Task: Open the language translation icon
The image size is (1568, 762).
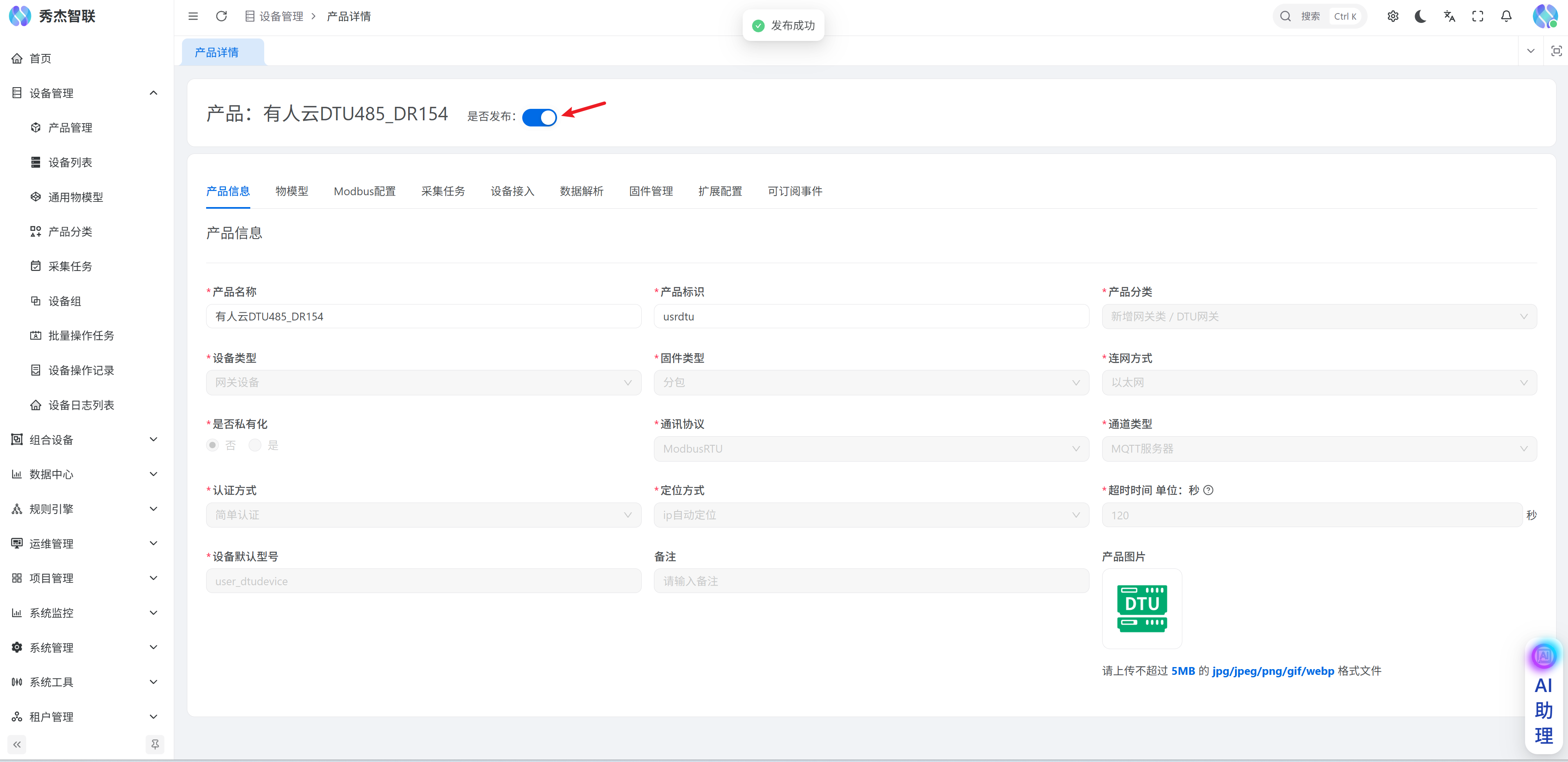Action: click(x=1449, y=16)
